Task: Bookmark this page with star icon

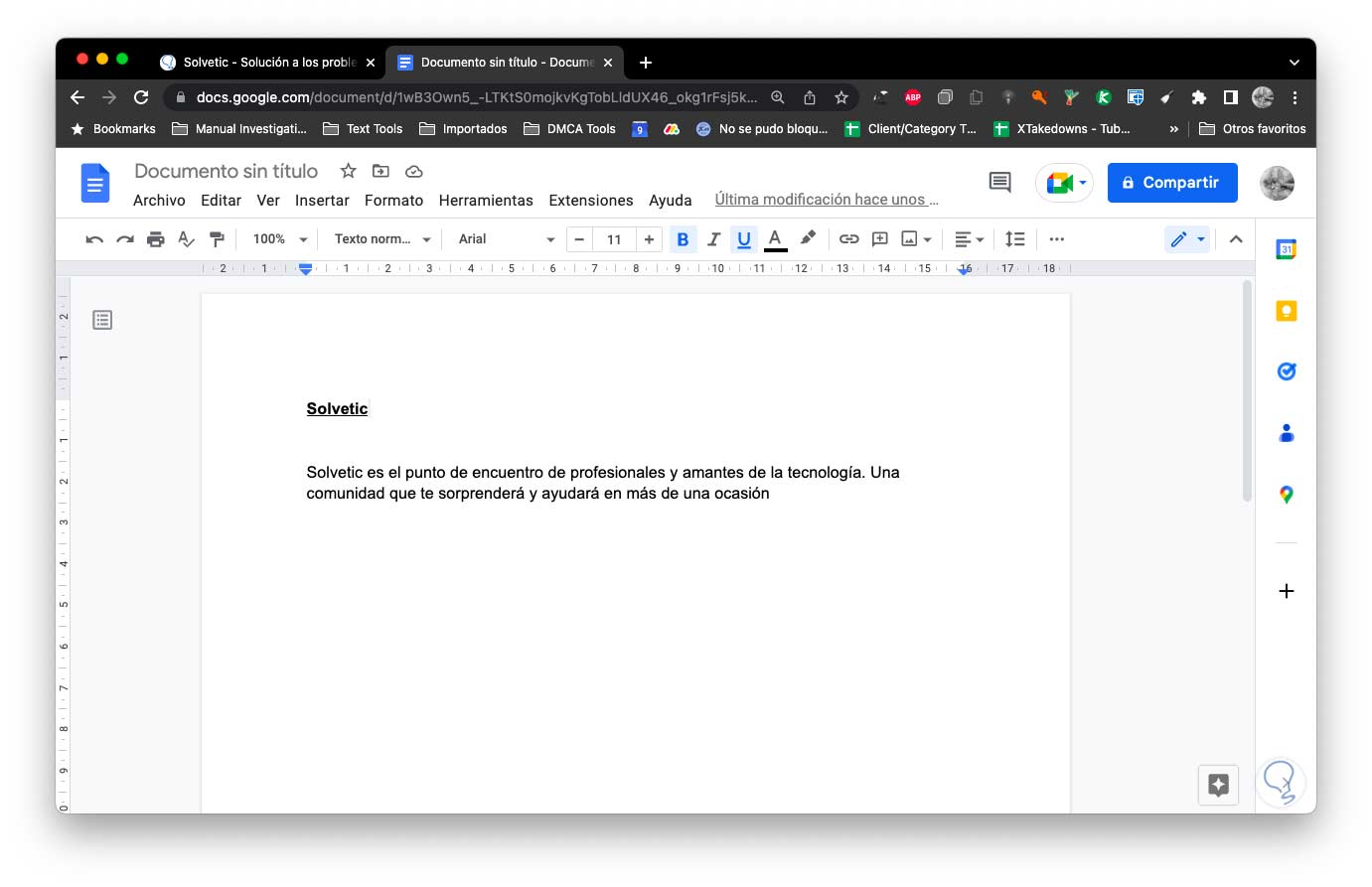Action: pos(841,97)
